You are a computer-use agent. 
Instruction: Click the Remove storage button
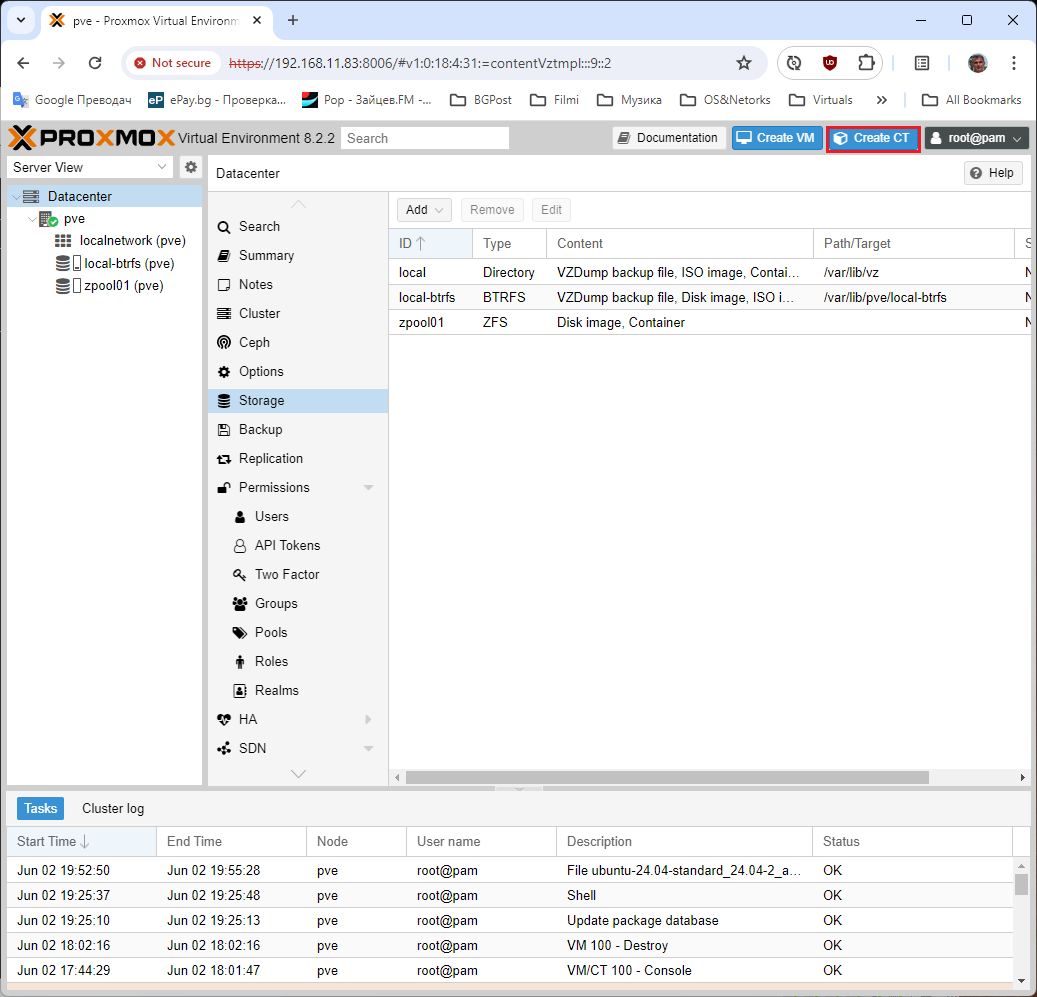pyautogui.click(x=492, y=210)
